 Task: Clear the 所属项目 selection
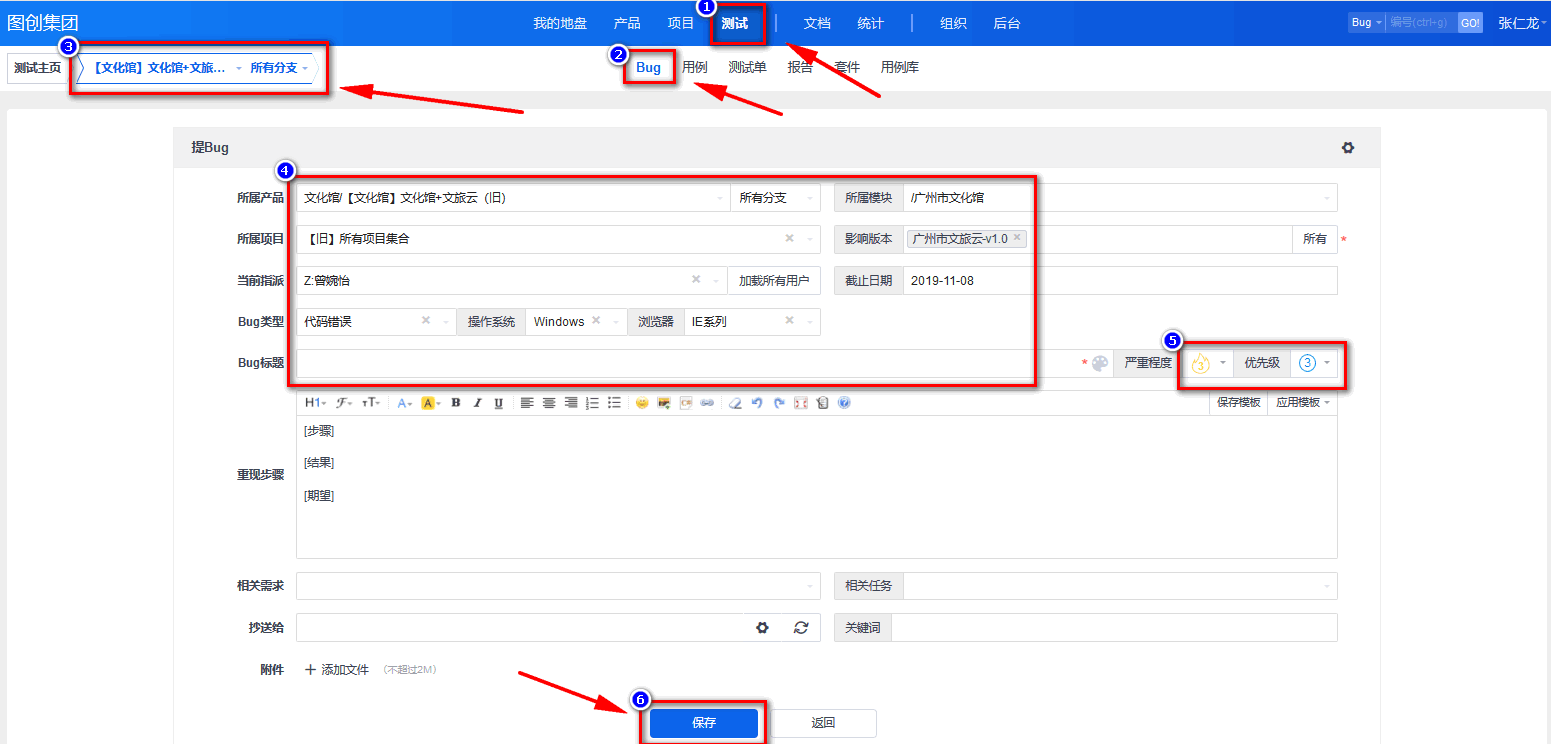[x=789, y=239]
